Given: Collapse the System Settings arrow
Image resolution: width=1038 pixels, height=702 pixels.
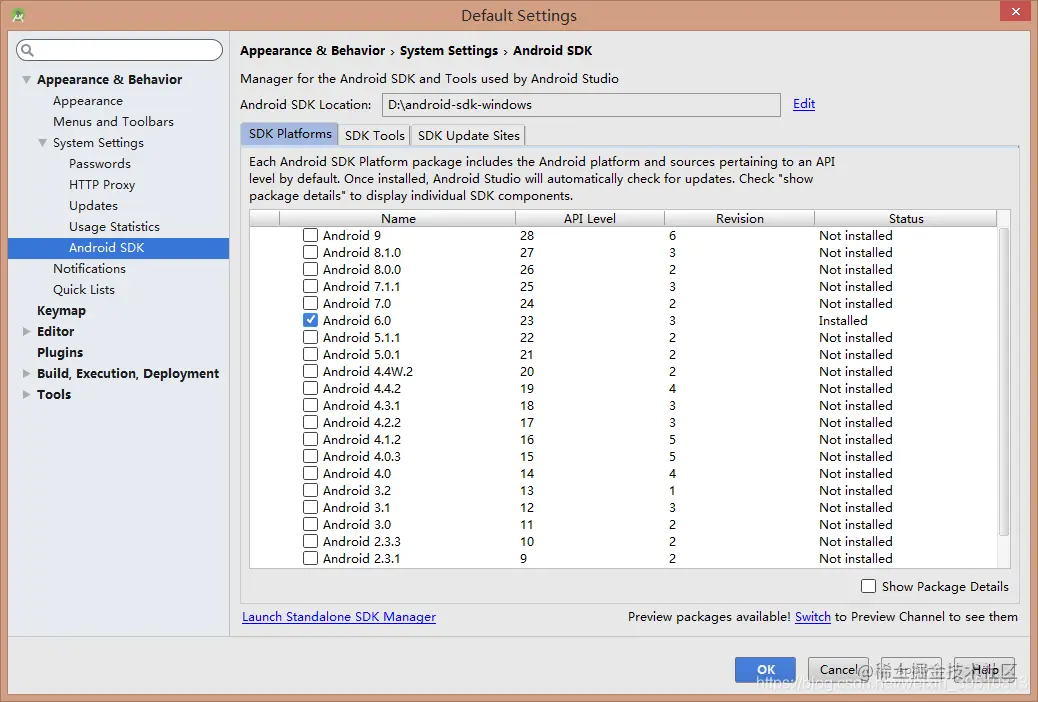Looking at the screenshot, I should coord(42,142).
